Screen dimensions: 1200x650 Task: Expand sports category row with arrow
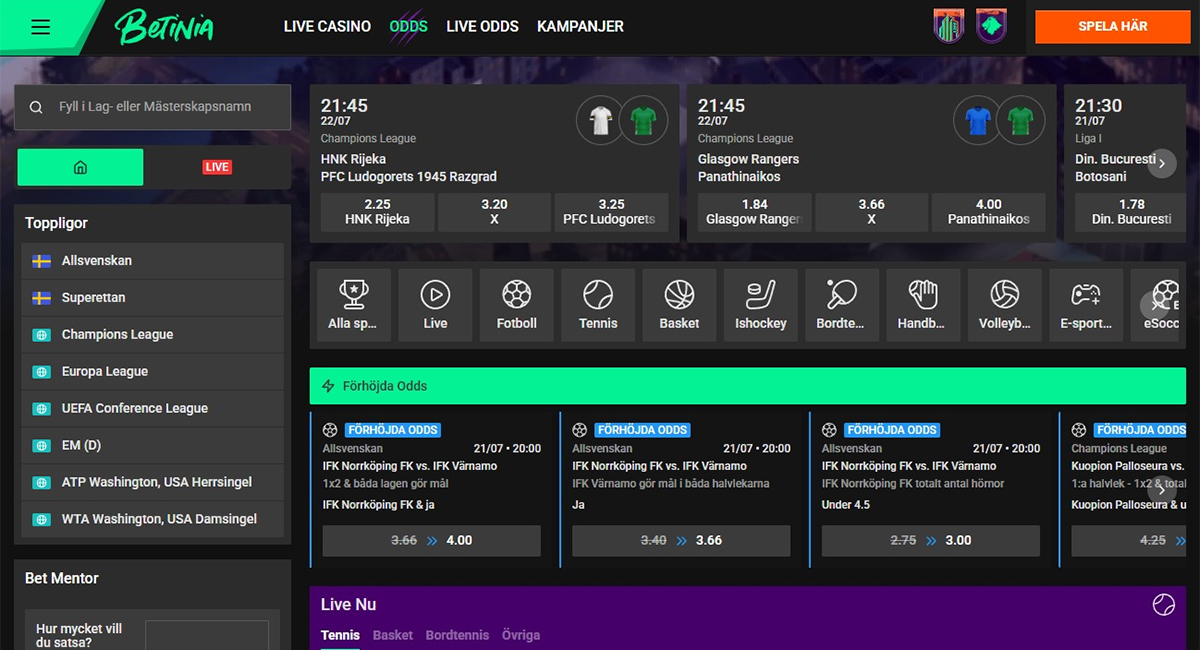click(1154, 305)
